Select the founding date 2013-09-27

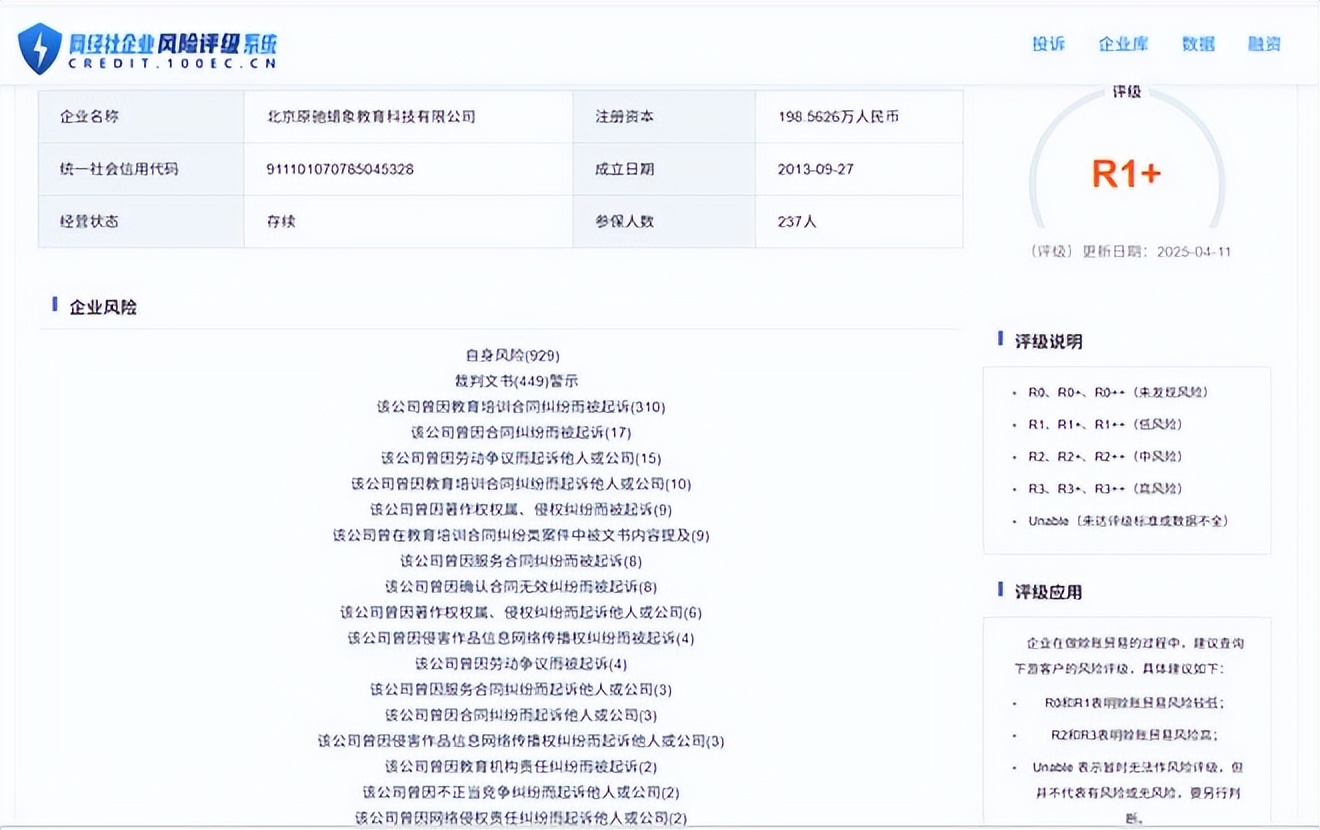coord(816,169)
